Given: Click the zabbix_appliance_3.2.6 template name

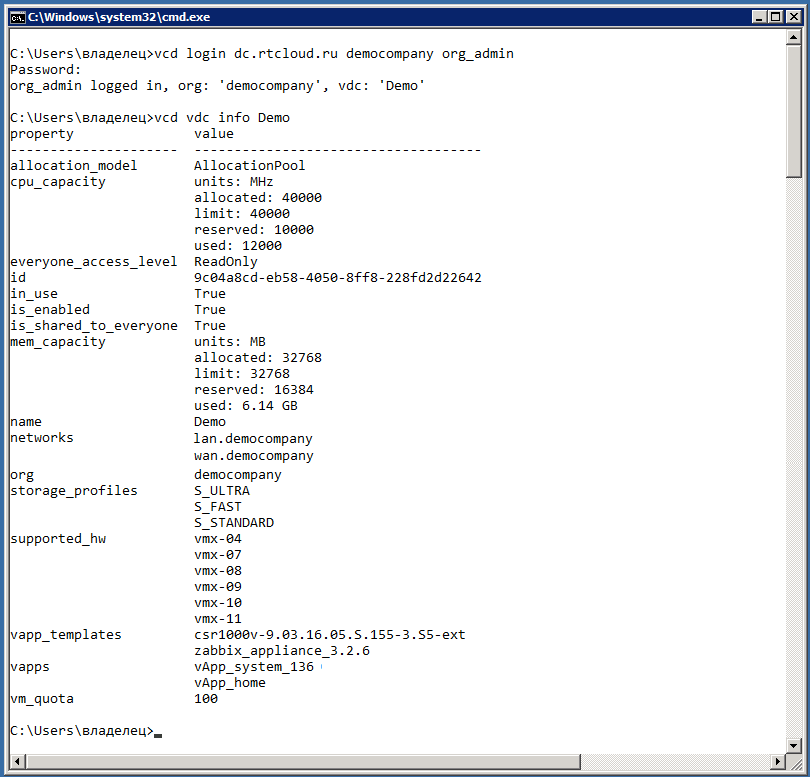Looking at the screenshot, I should (282, 651).
